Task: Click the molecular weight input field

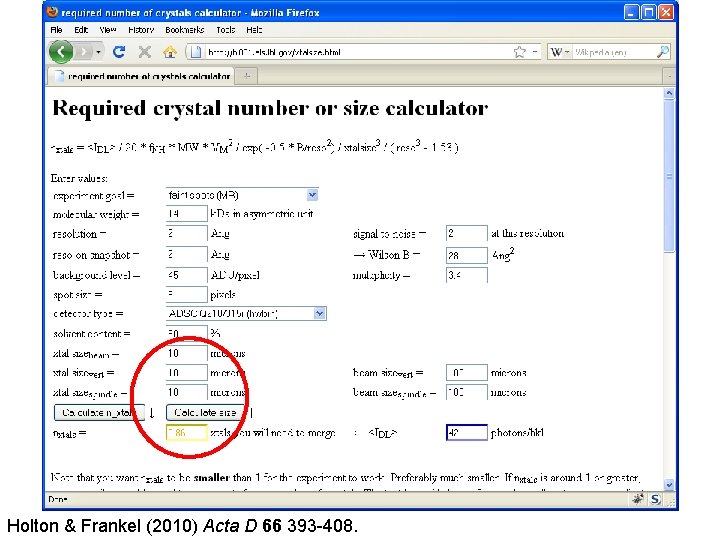Action: pyautogui.click(x=186, y=214)
